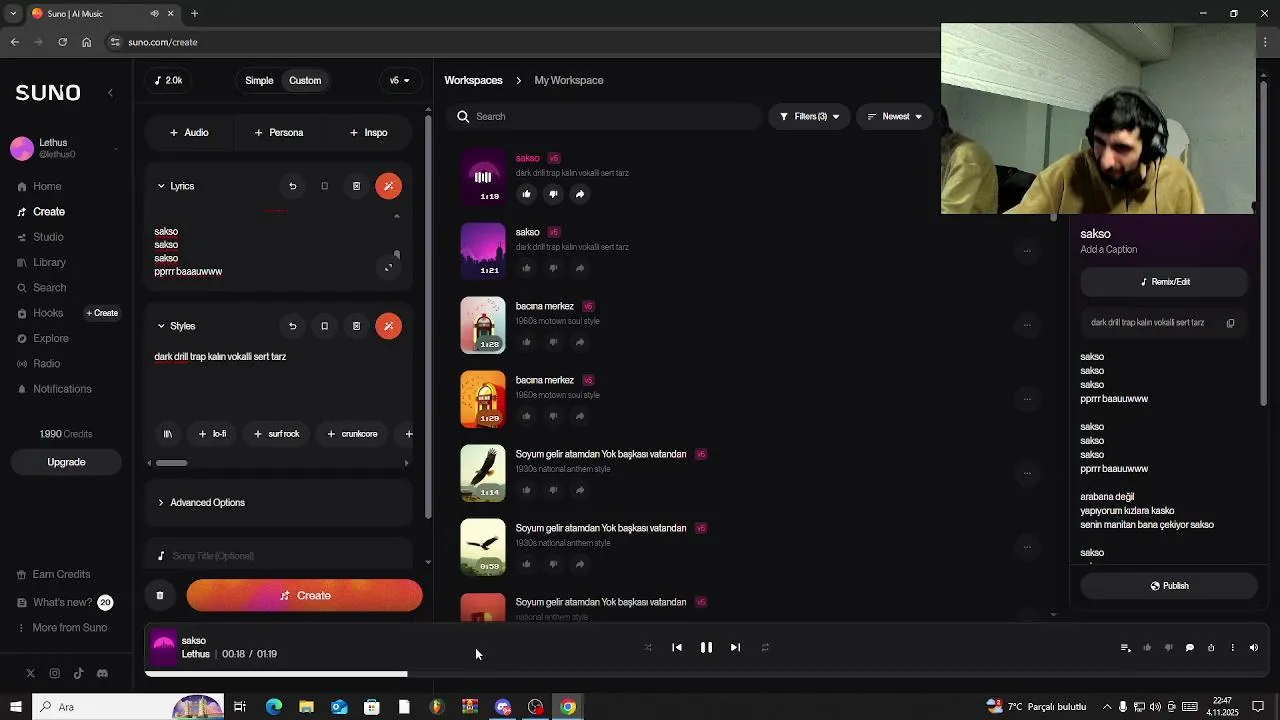Collapse the Styles section
Screen dimensions: 1280x720
[x=176, y=326]
